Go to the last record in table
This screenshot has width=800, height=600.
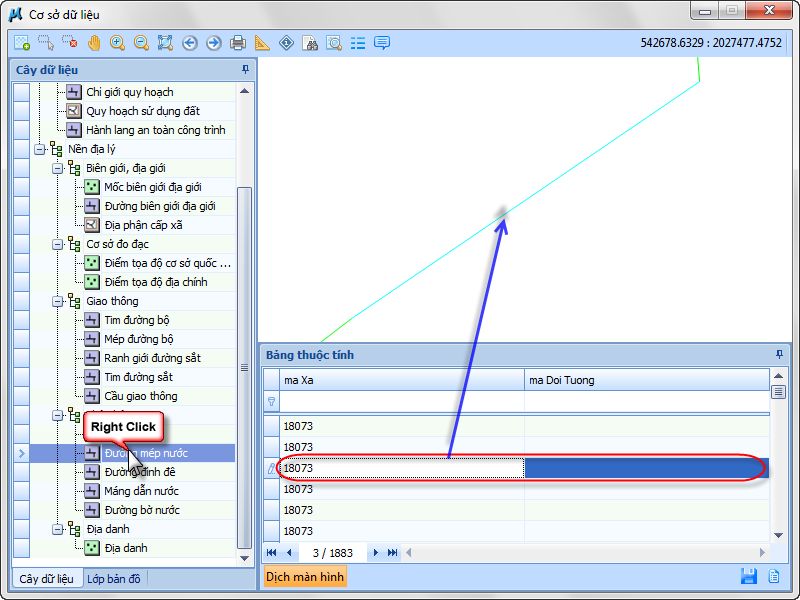[392, 552]
